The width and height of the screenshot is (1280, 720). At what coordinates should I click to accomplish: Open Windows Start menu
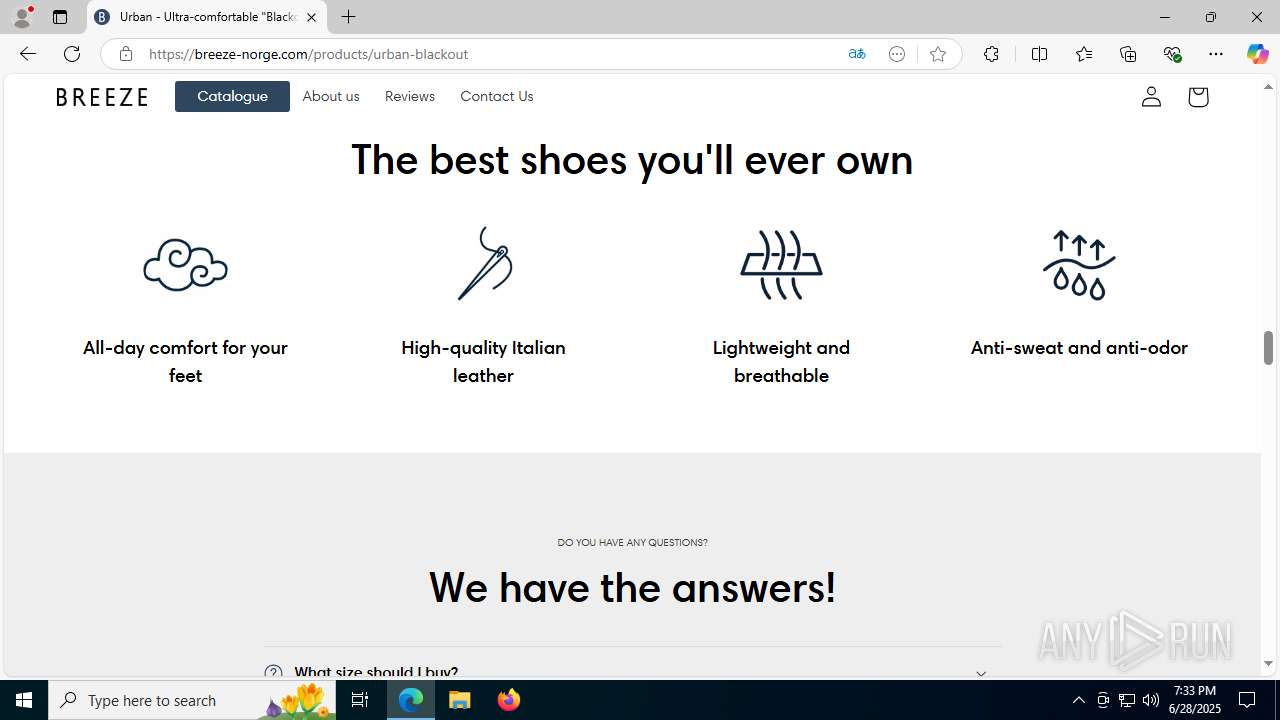click(x=24, y=700)
